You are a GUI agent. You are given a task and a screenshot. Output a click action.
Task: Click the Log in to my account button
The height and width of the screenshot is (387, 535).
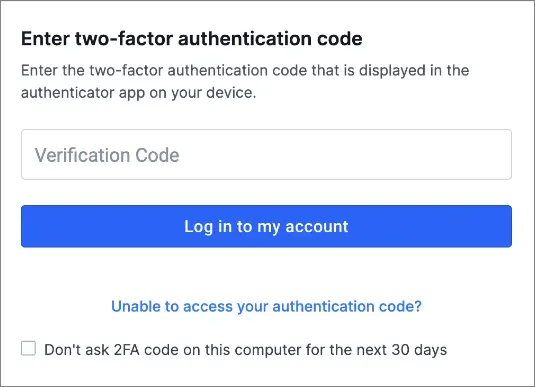(266, 226)
